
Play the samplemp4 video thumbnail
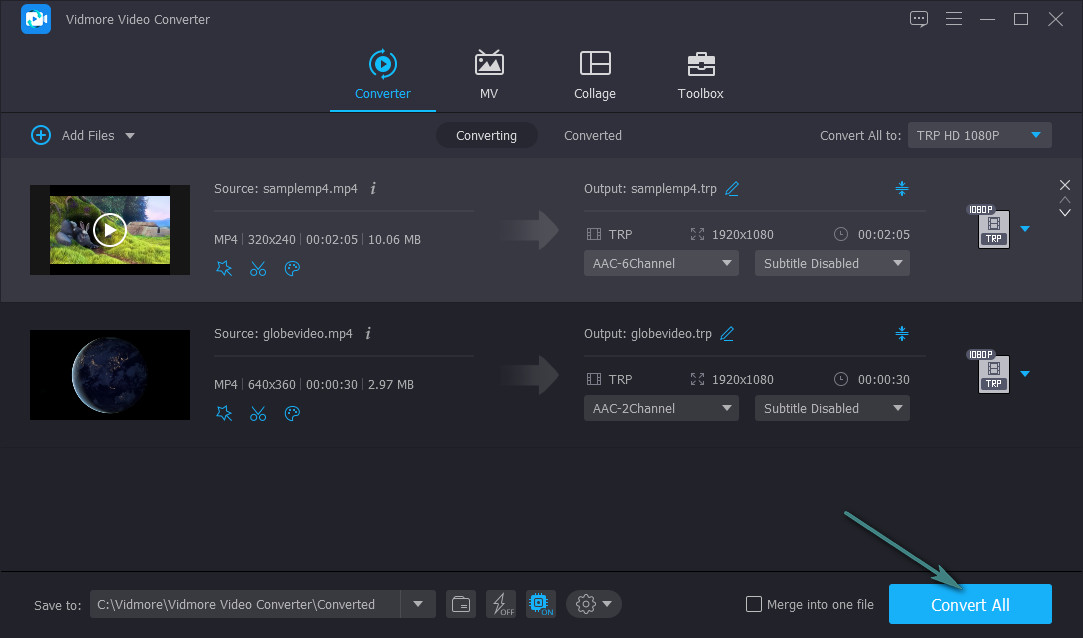(x=110, y=230)
